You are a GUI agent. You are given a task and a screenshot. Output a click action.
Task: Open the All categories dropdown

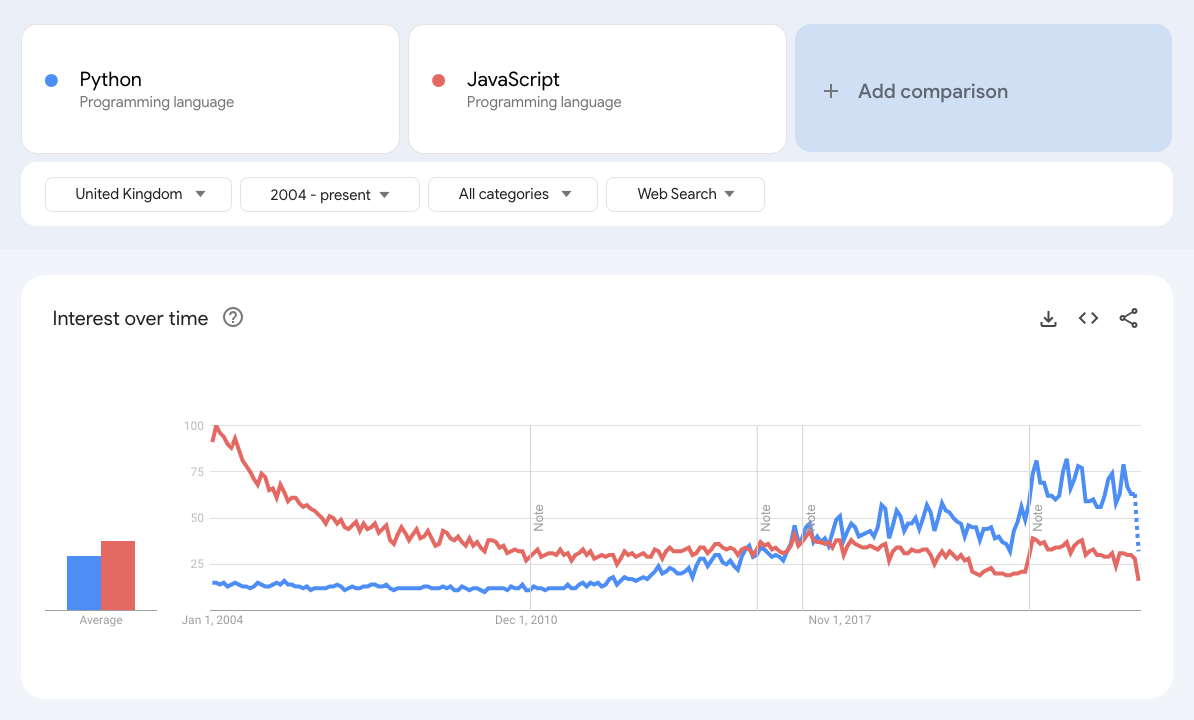[512, 194]
